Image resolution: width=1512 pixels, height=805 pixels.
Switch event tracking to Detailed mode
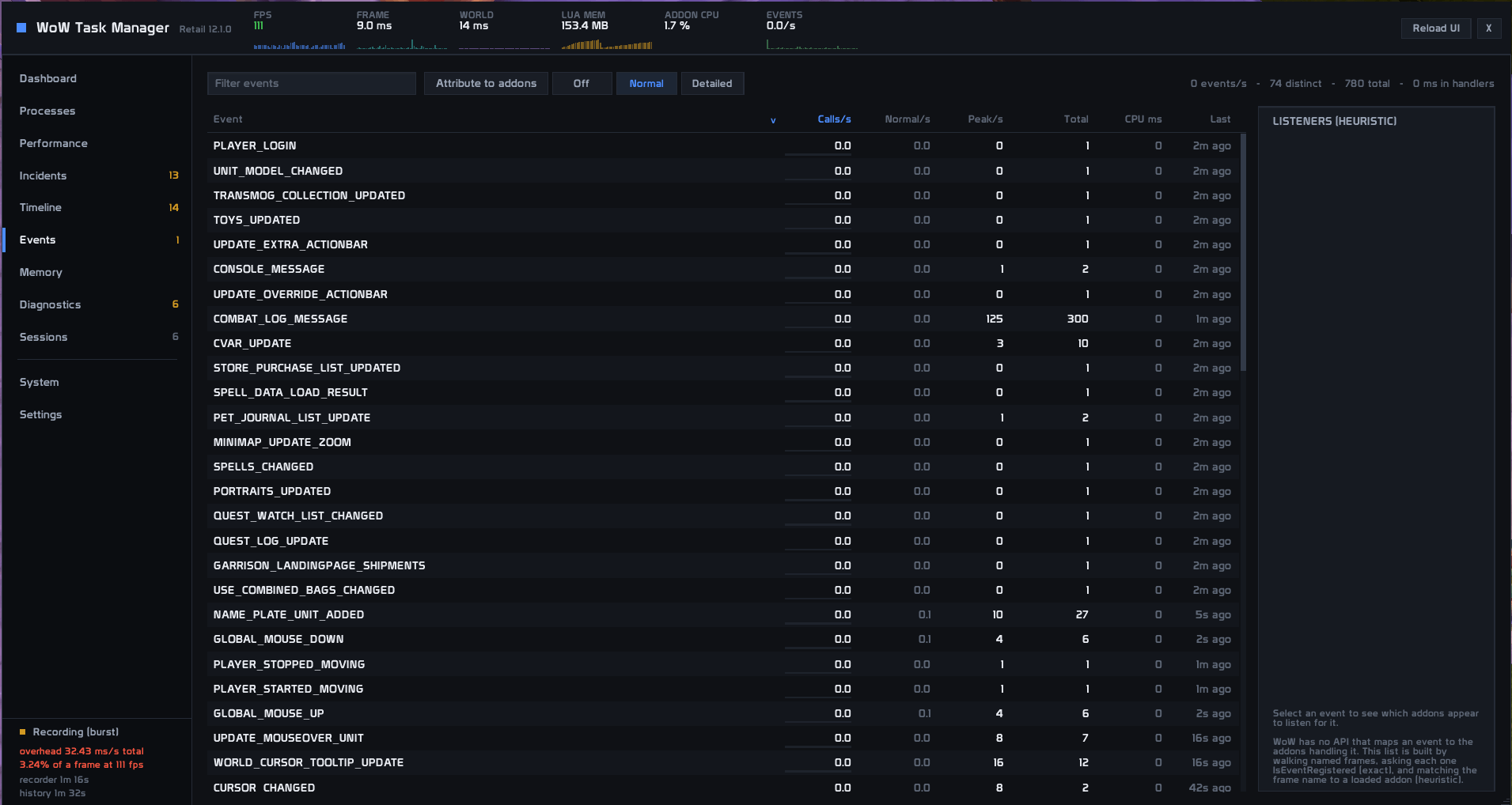coord(712,84)
